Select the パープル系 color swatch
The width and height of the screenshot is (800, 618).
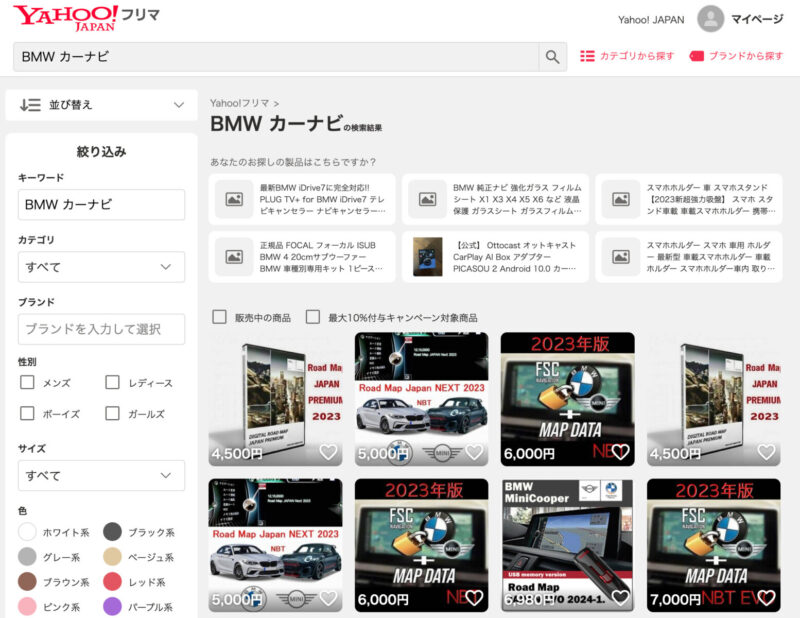(x=112, y=607)
